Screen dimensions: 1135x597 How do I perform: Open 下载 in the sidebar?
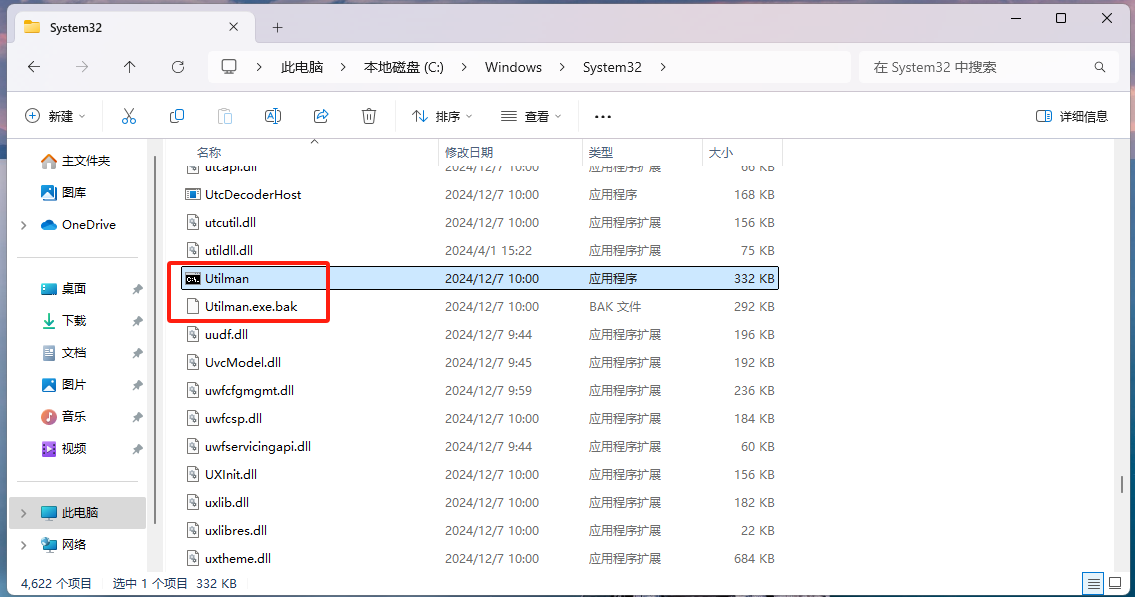[x=64, y=321]
